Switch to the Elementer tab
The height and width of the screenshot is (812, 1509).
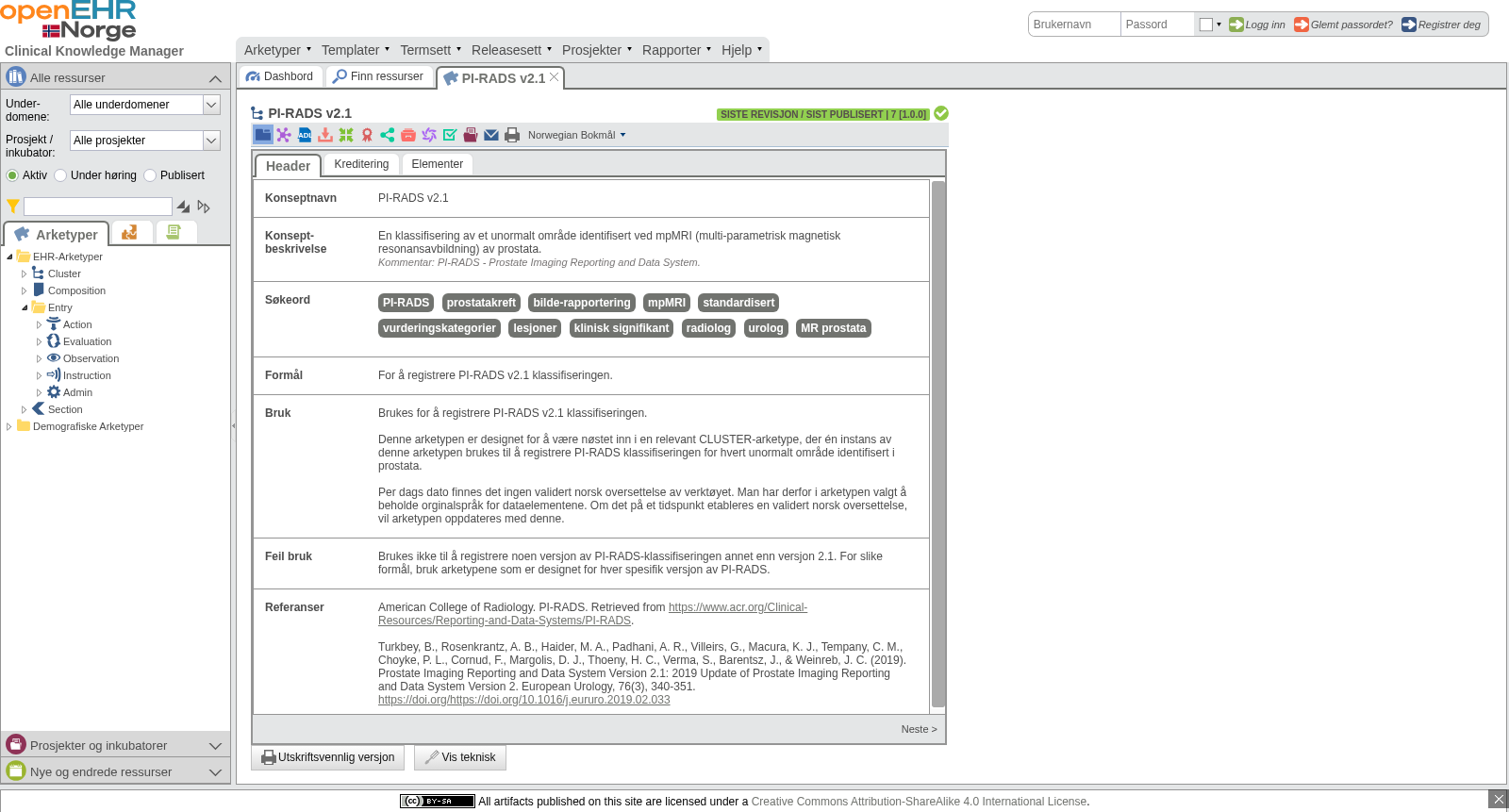438,164
